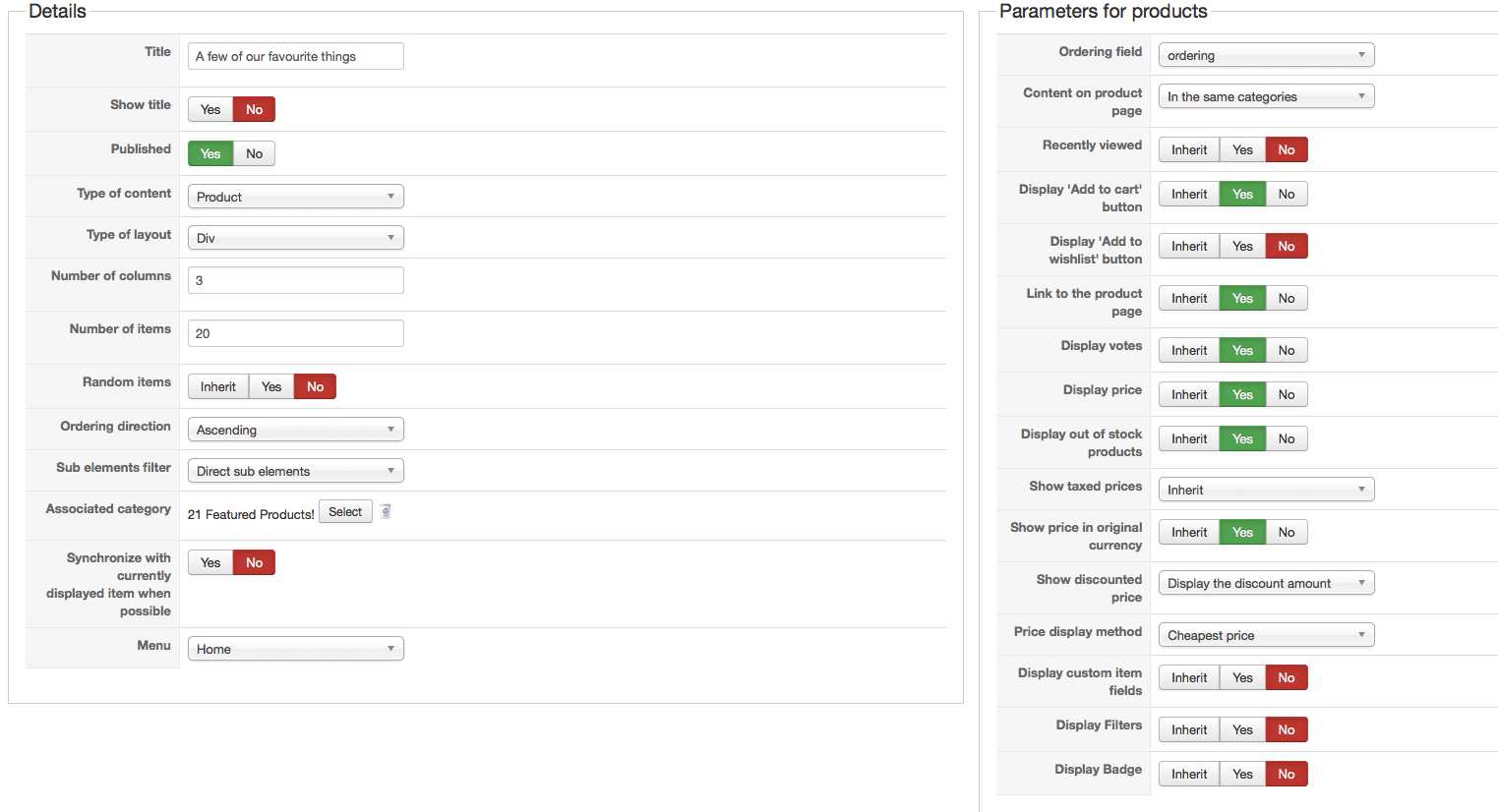Turn on Display Badge with Yes
Viewport: 1498px width, 812px height.
(1242, 774)
